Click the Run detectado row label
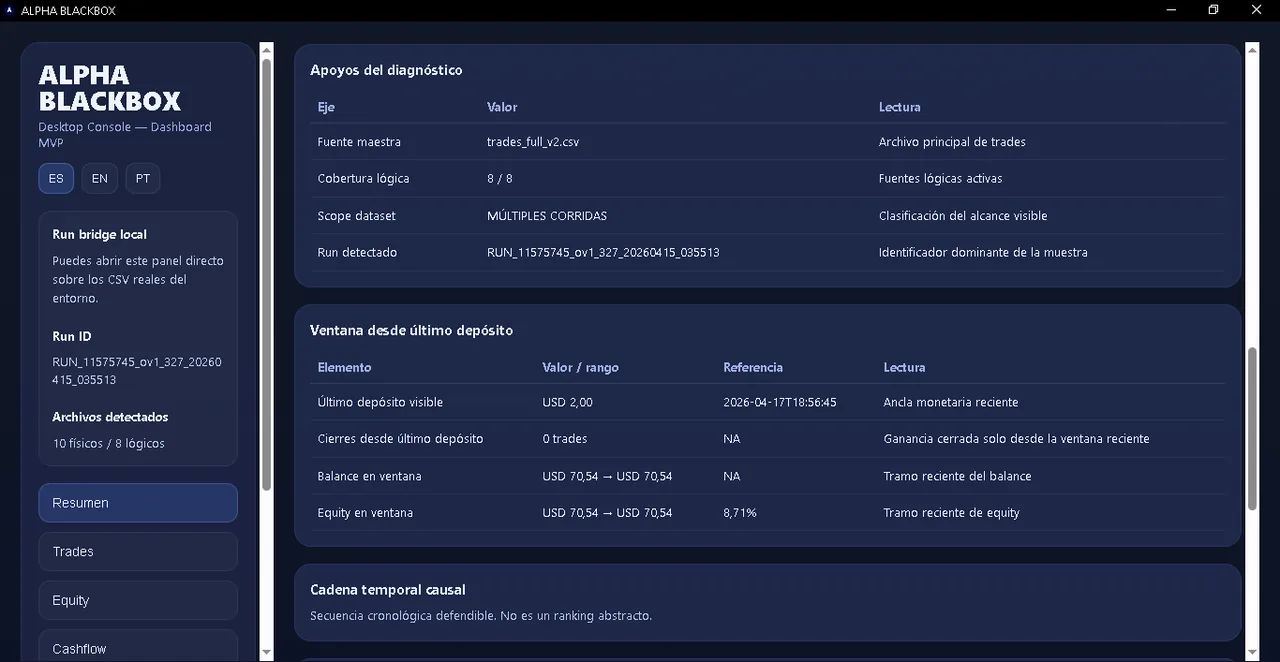 pyautogui.click(x=357, y=252)
